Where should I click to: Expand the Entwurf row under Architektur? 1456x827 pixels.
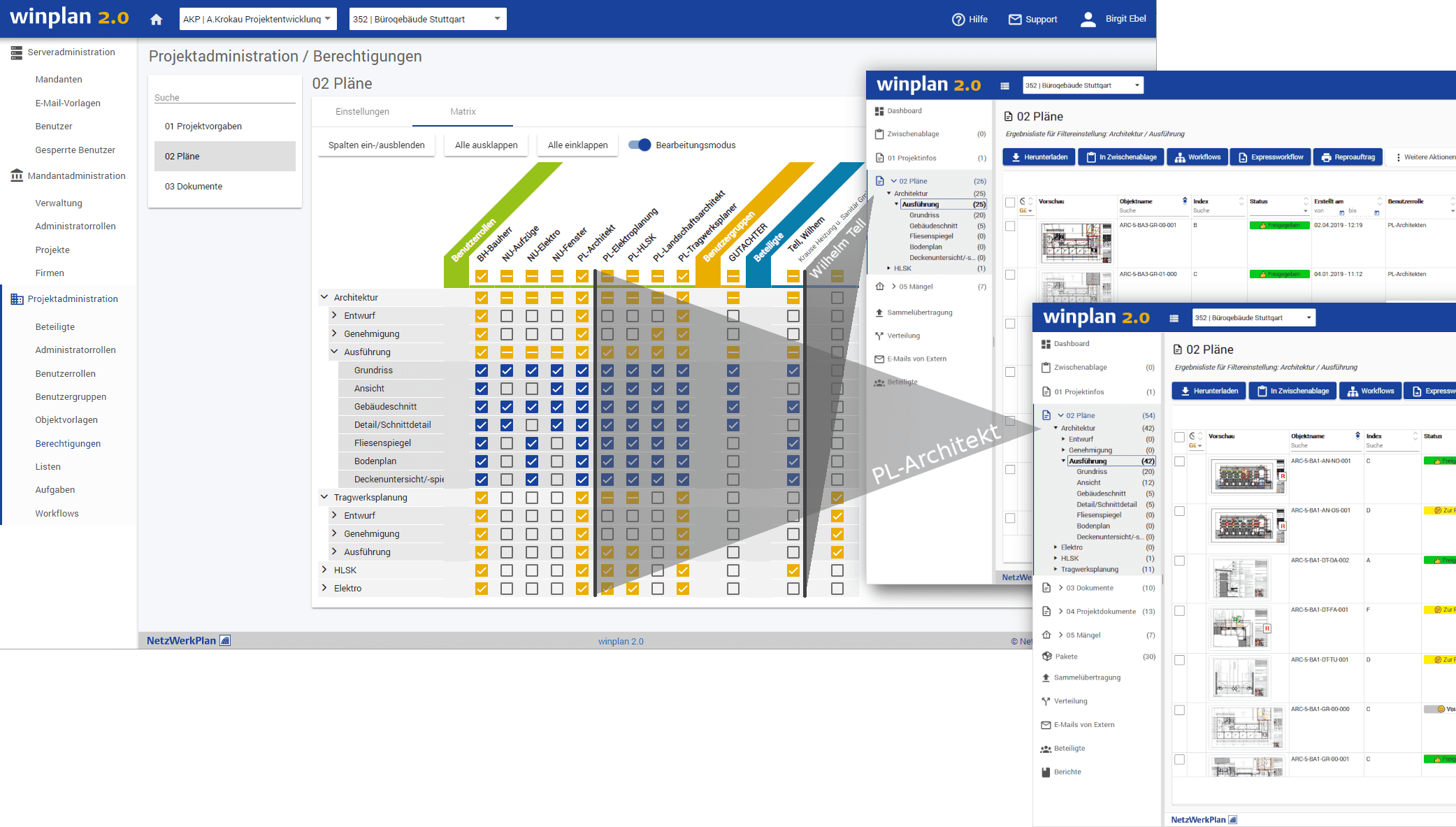pyautogui.click(x=334, y=315)
